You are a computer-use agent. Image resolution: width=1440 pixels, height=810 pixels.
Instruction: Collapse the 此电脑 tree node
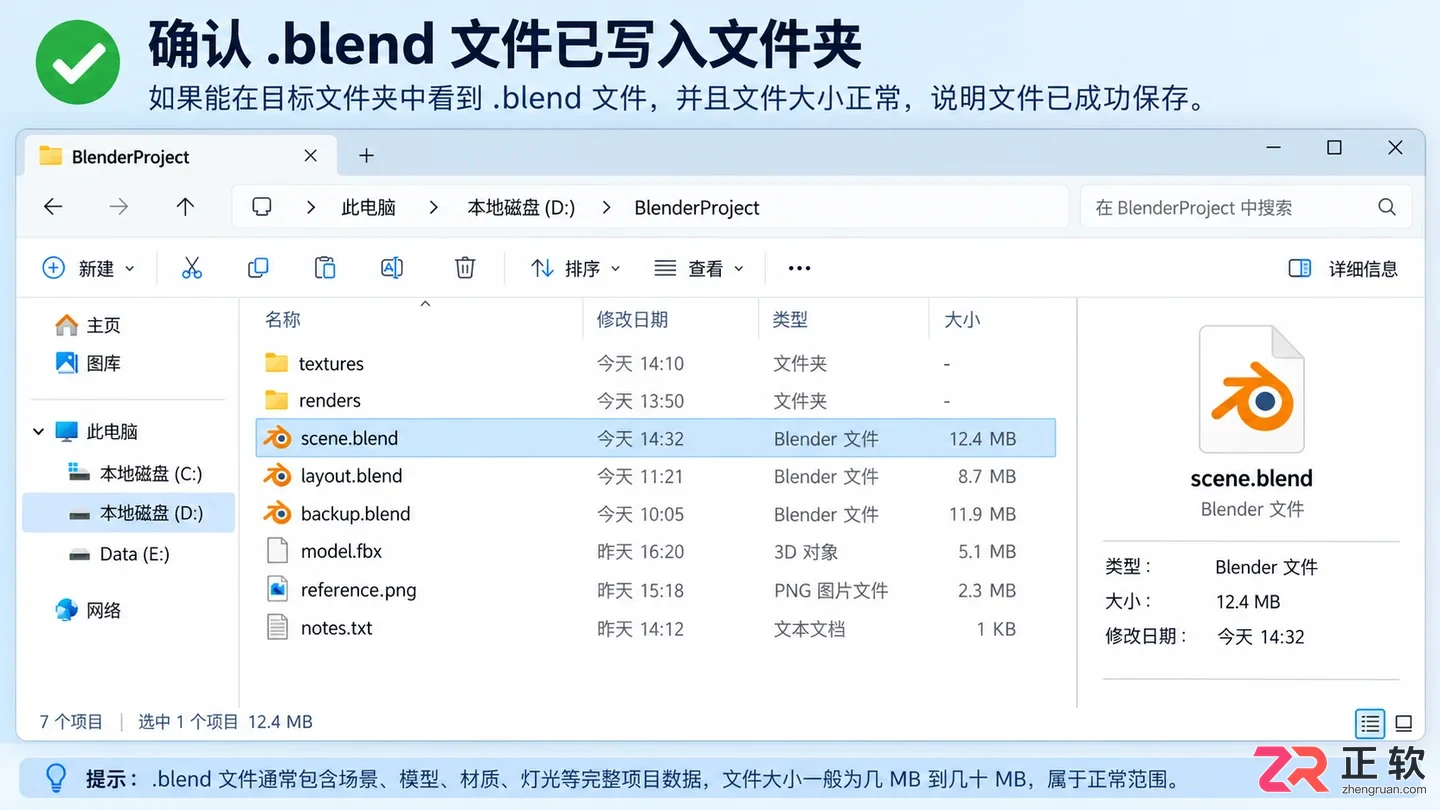point(38,432)
